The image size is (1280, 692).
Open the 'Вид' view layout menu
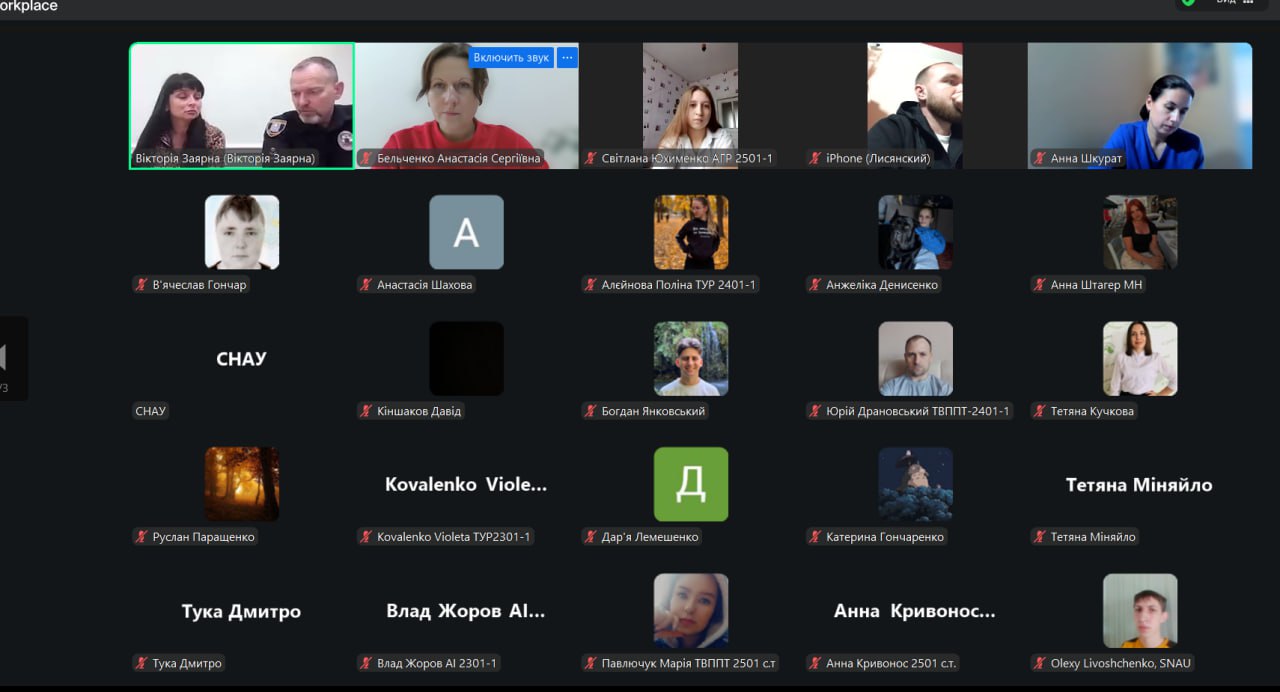1234,2
